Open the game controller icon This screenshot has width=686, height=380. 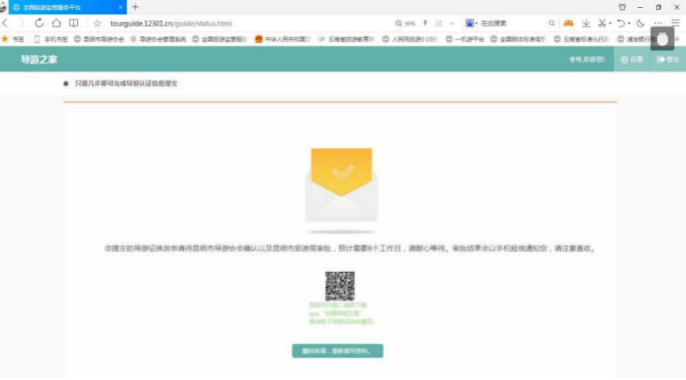point(568,23)
